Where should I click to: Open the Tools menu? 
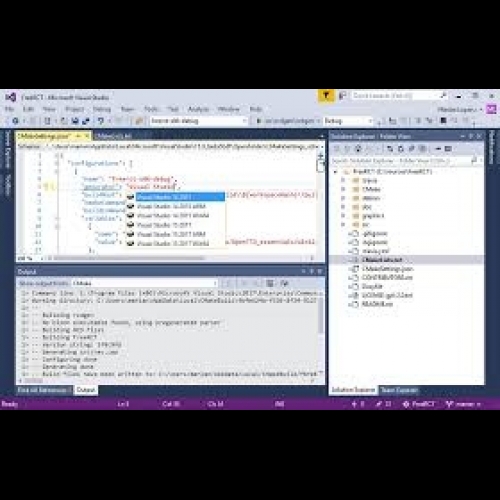coord(151,109)
